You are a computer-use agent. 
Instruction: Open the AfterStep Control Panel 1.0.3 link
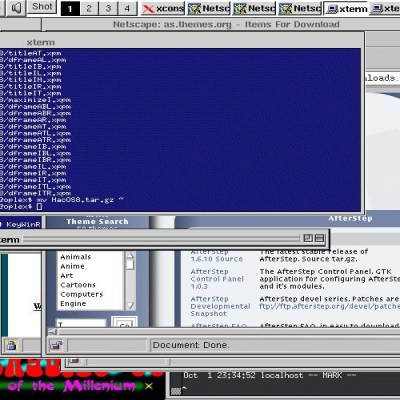[217, 279]
